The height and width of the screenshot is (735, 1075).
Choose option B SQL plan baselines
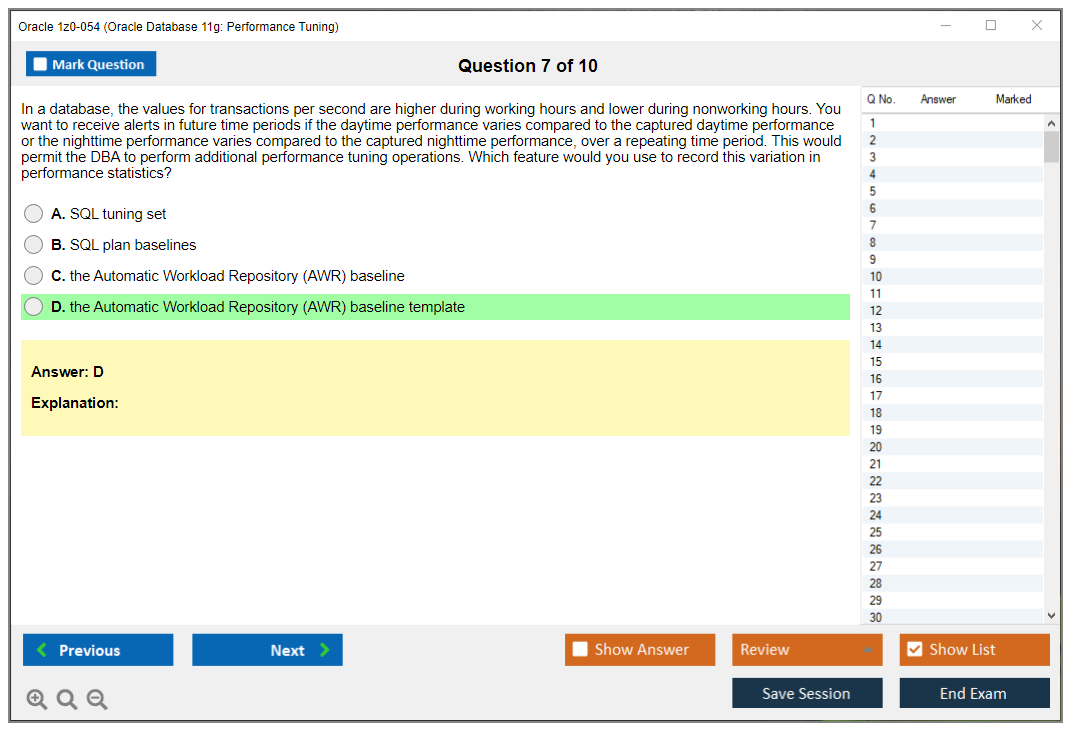(34, 245)
